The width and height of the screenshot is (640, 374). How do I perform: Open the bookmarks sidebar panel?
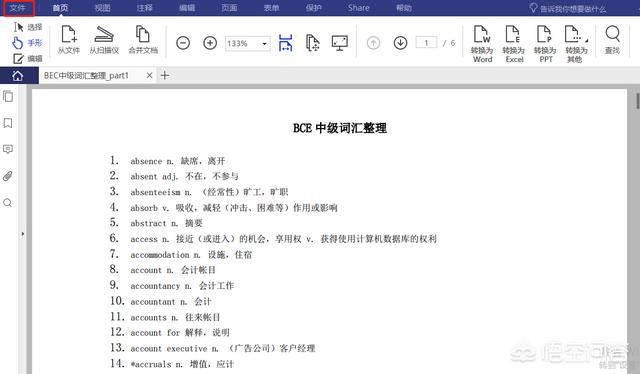[x=8, y=123]
